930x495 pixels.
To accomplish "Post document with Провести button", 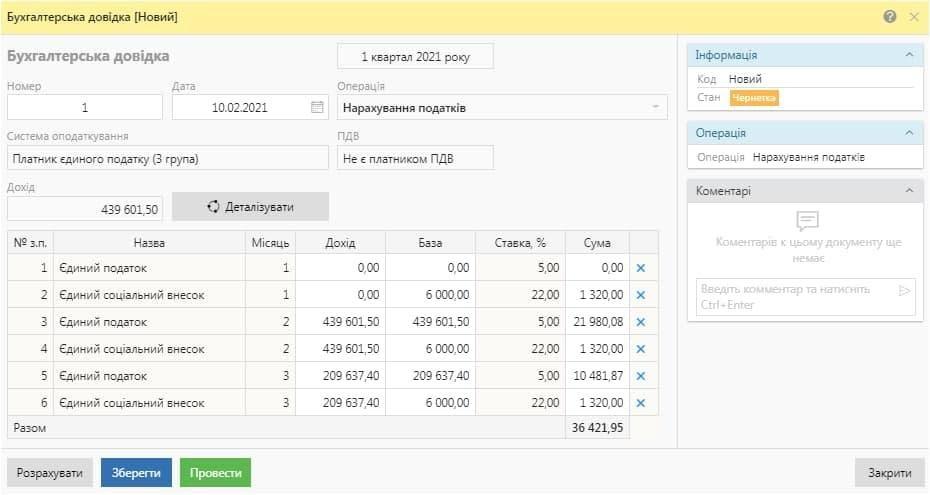I will (216, 473).
